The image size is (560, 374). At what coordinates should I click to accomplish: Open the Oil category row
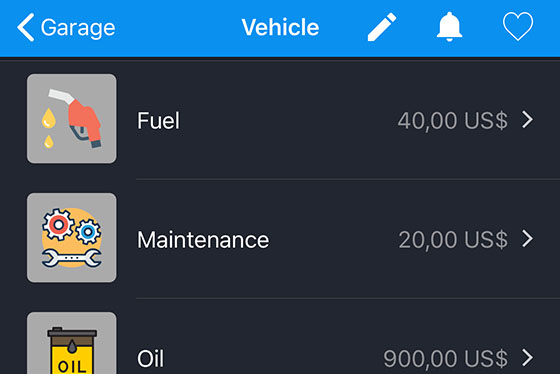280,336
